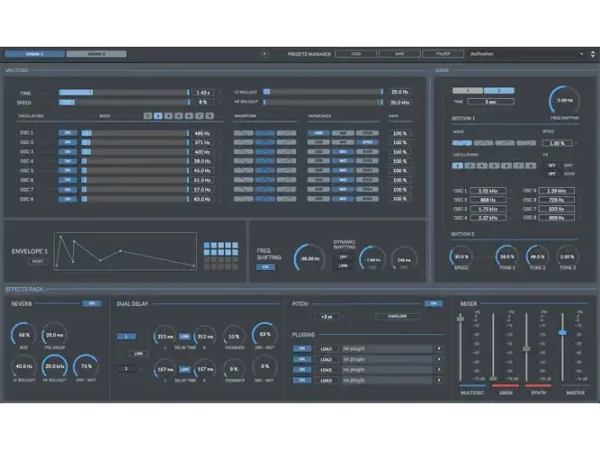Choose the triangle waveform for OSC 4
Screen dimensions: 600x450
(x=265, y=161)
